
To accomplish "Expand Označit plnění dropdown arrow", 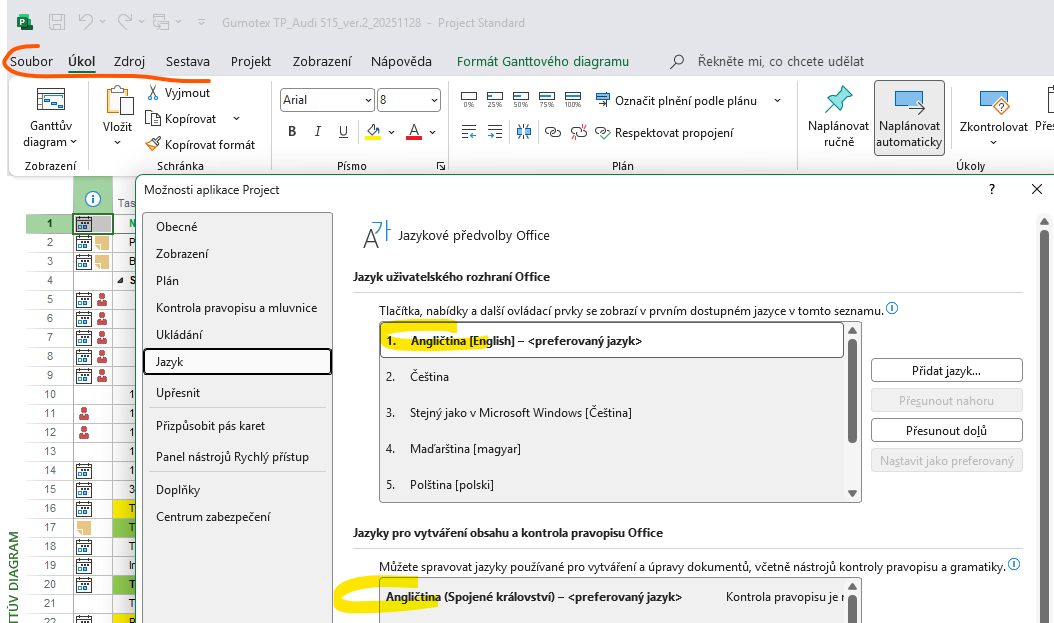I will click(x=778, y=101).
